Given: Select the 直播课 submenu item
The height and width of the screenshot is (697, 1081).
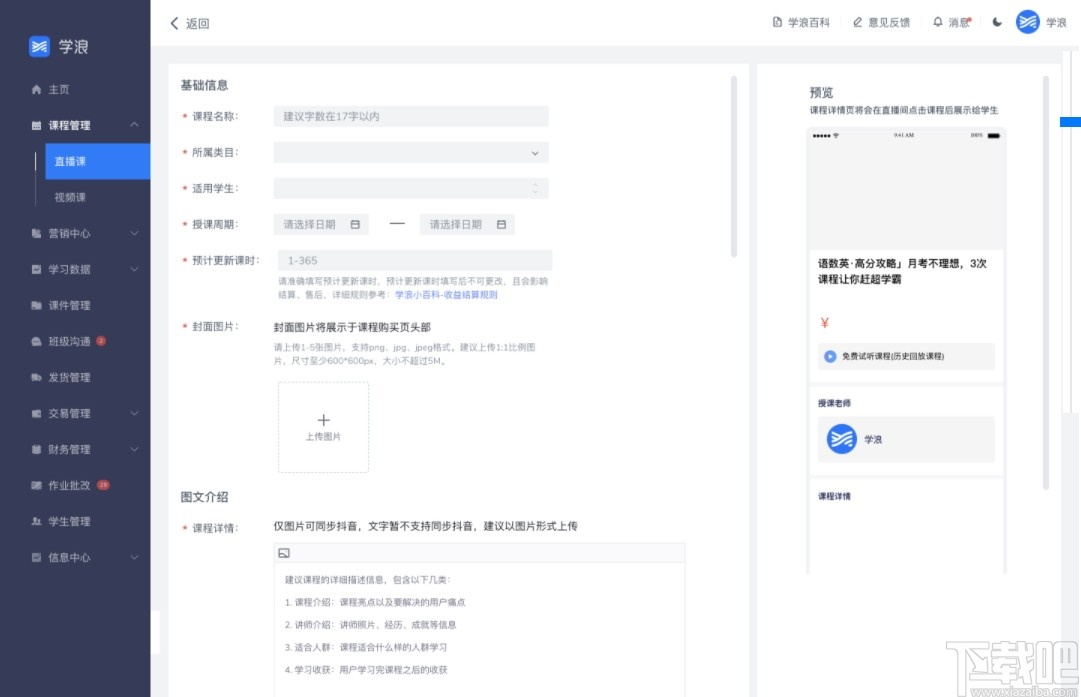Looking at the screenshot, I should pos(97,161).
